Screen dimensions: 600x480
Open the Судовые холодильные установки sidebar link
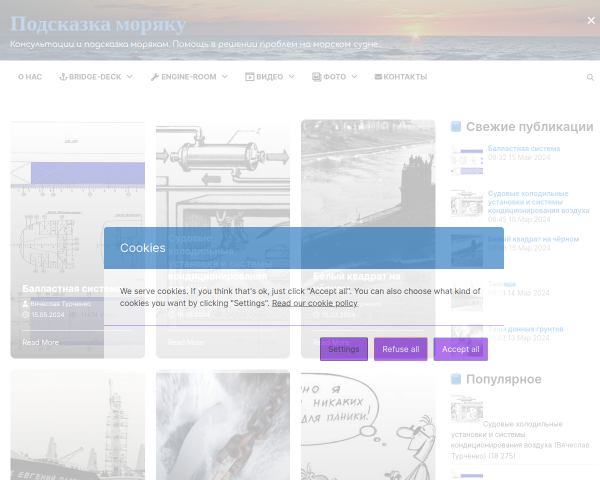(538, 202)
